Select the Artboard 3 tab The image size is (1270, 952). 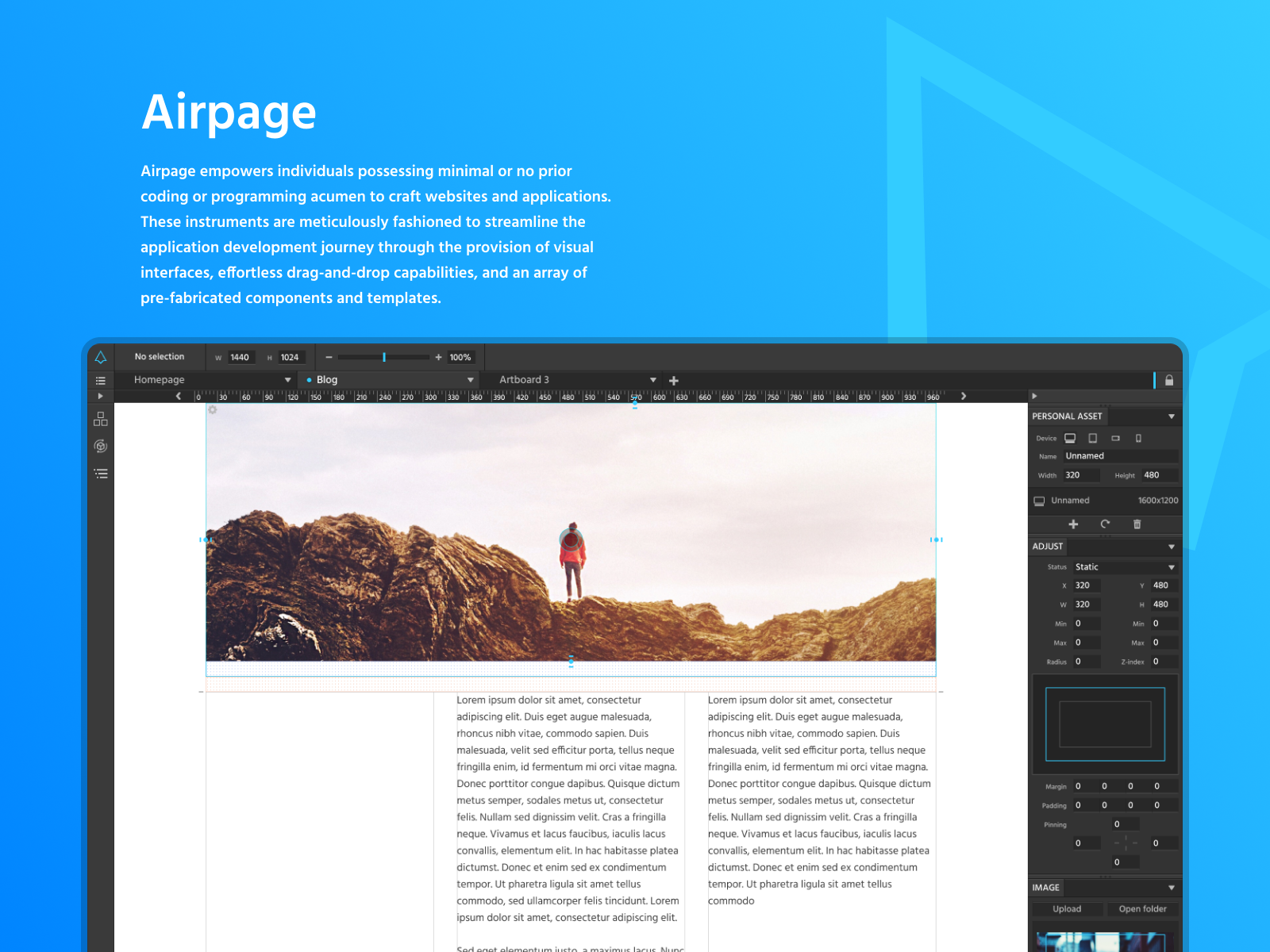pyautogui.click(x=525, y=379)
